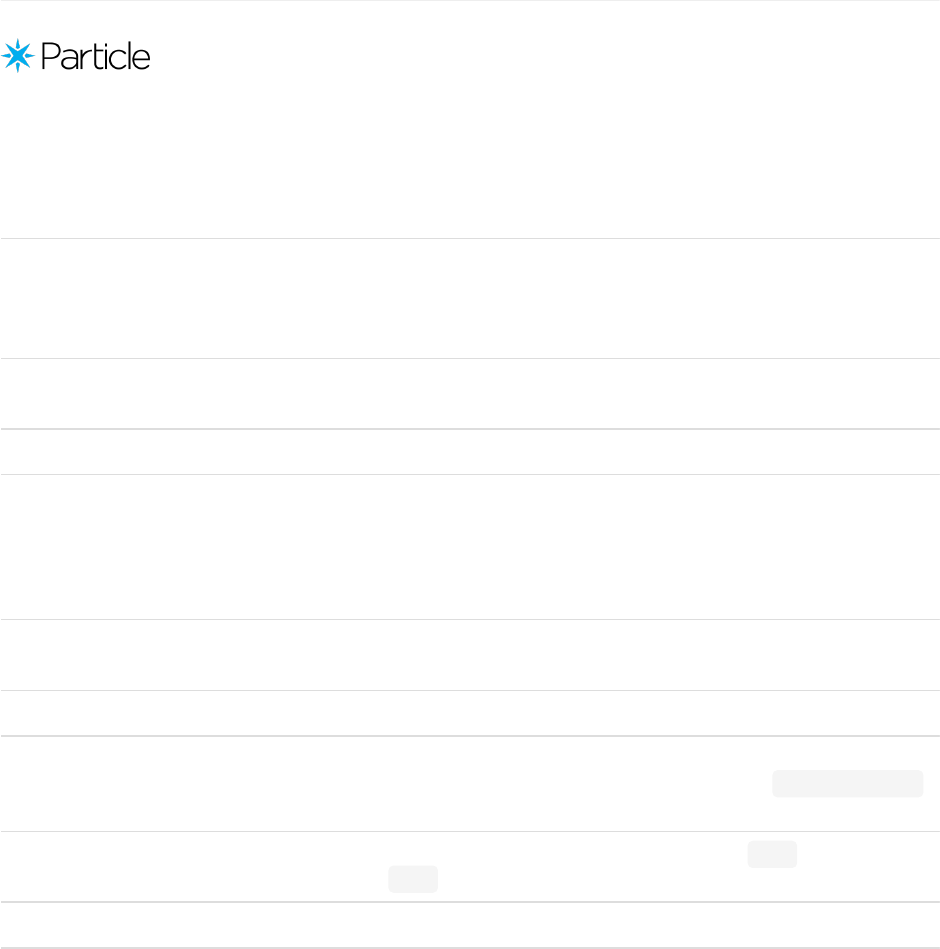Click the tall blank section mid-page
Screen dimensions: 940x949
tap(470, 547)
